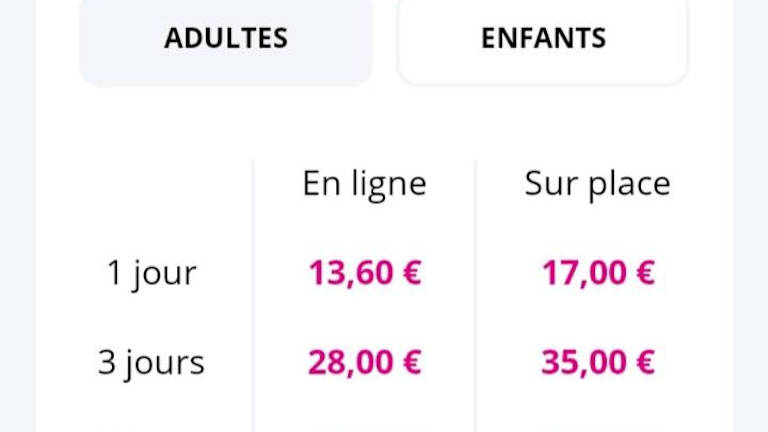Tap the 1-day 'Sur place' price

598,273
